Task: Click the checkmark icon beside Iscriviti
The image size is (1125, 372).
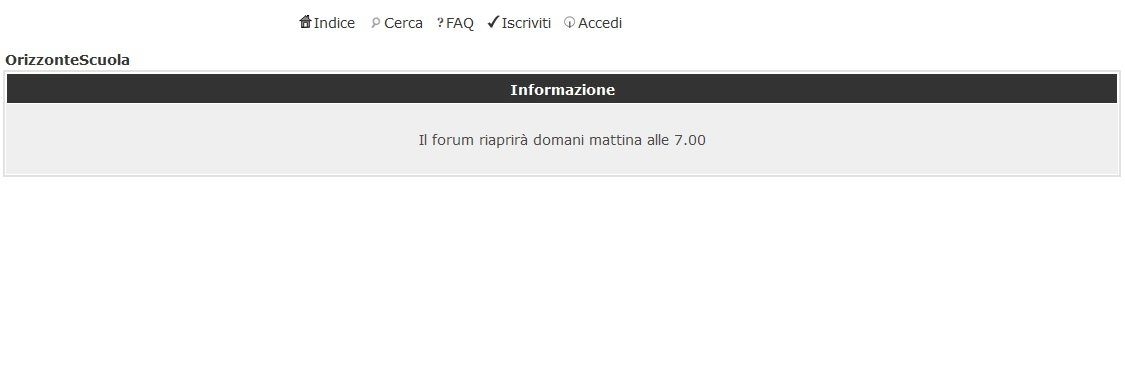Action: point(493,22)
